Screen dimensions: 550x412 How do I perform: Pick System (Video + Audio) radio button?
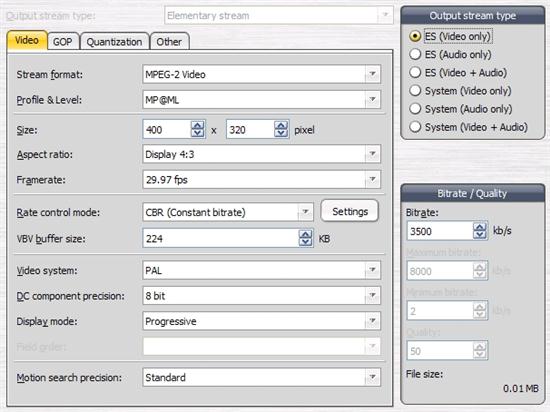(x=469, y=127)
